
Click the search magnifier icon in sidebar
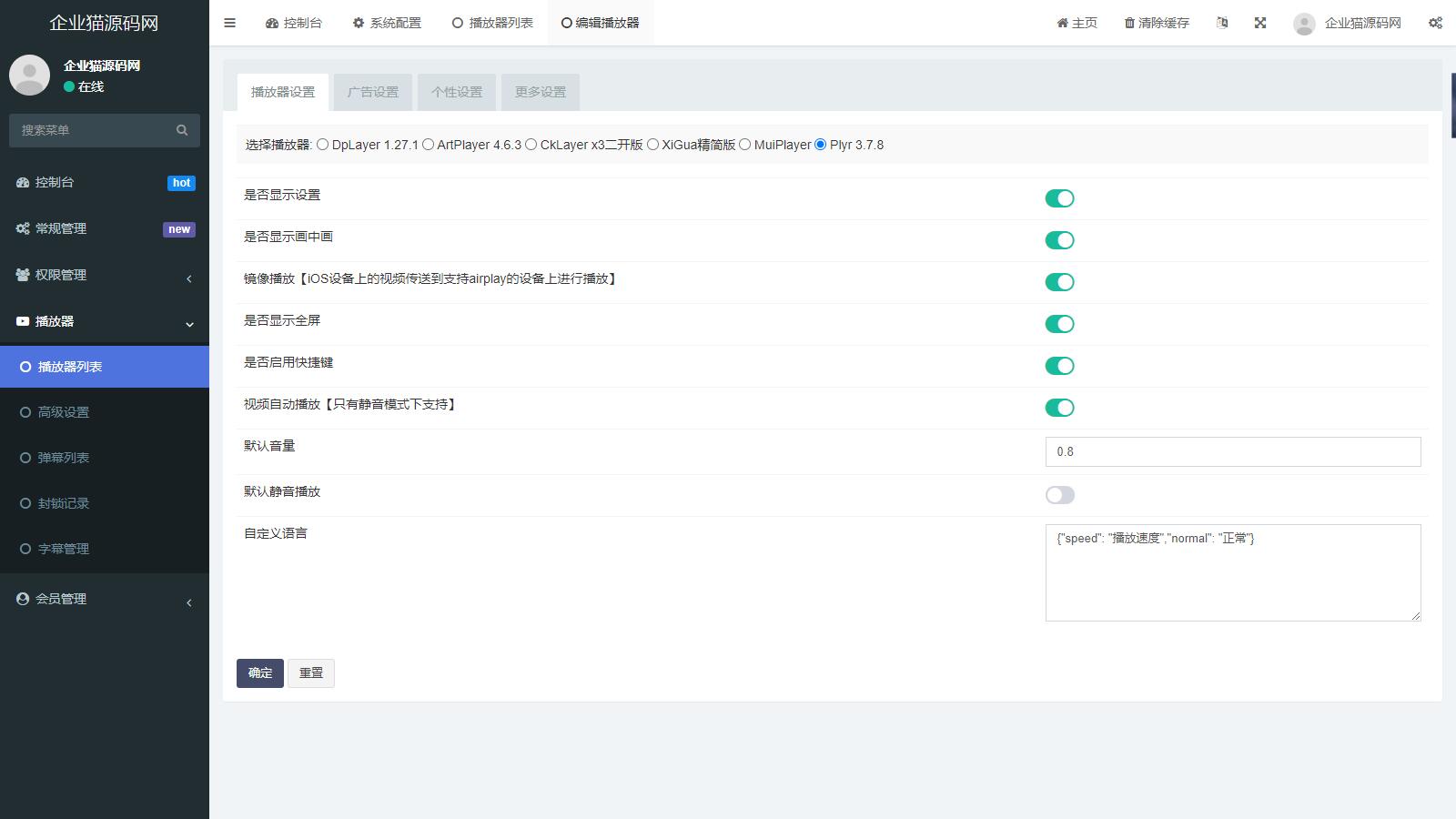pos(182,130)
